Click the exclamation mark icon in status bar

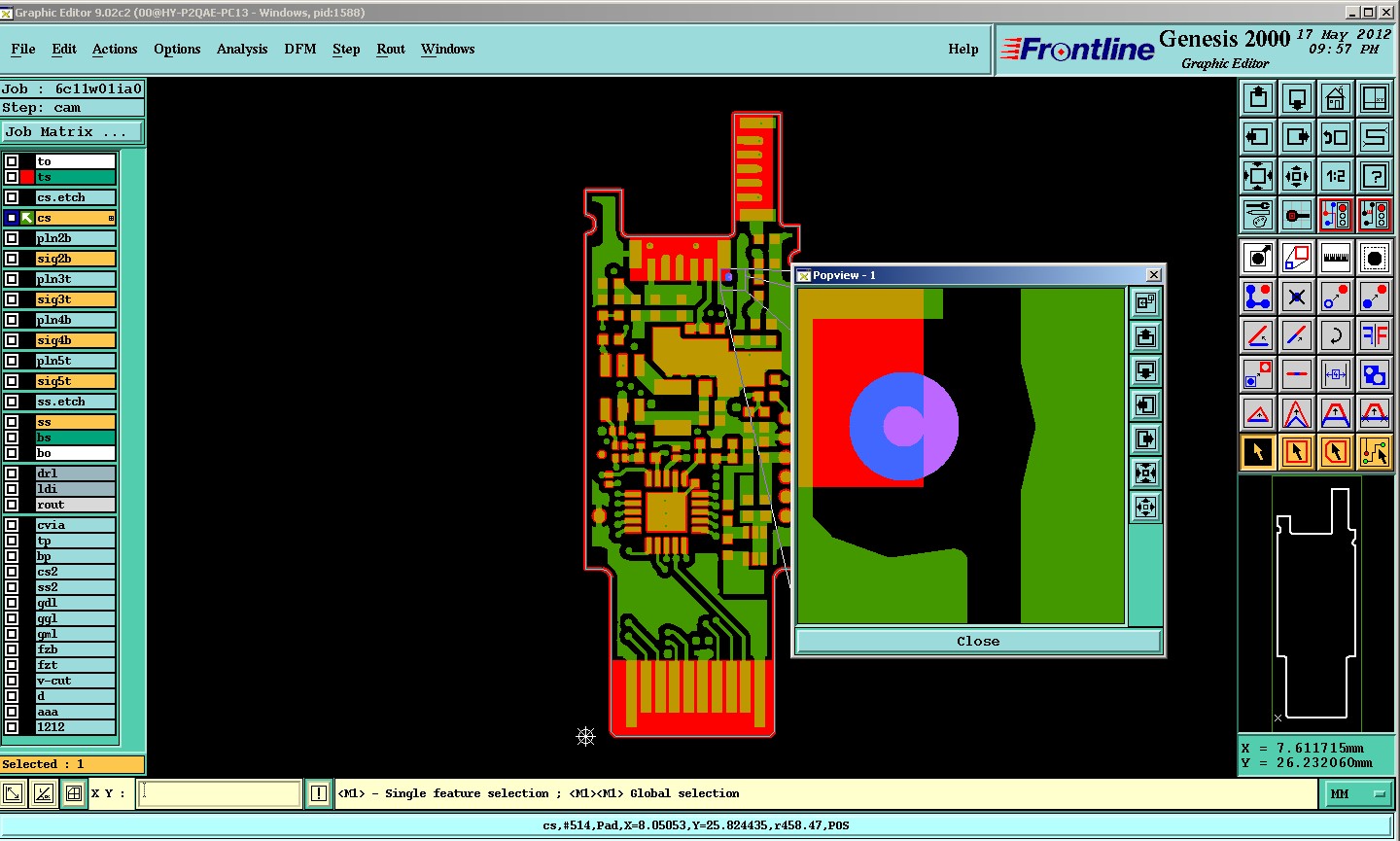click(x=318, y=793)
